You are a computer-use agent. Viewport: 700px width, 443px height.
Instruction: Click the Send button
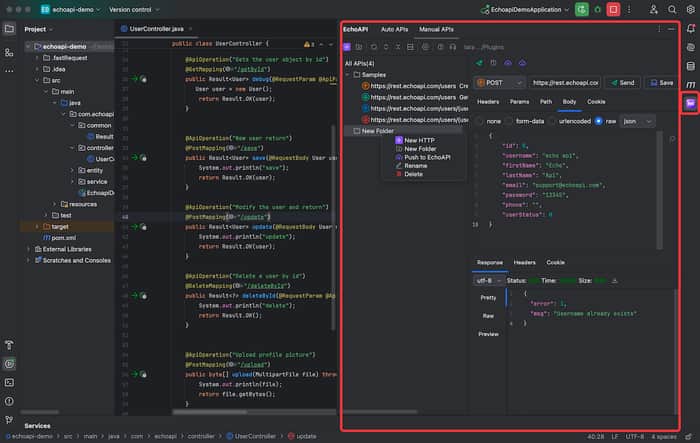pyautogui.click(x=623, y=83)
